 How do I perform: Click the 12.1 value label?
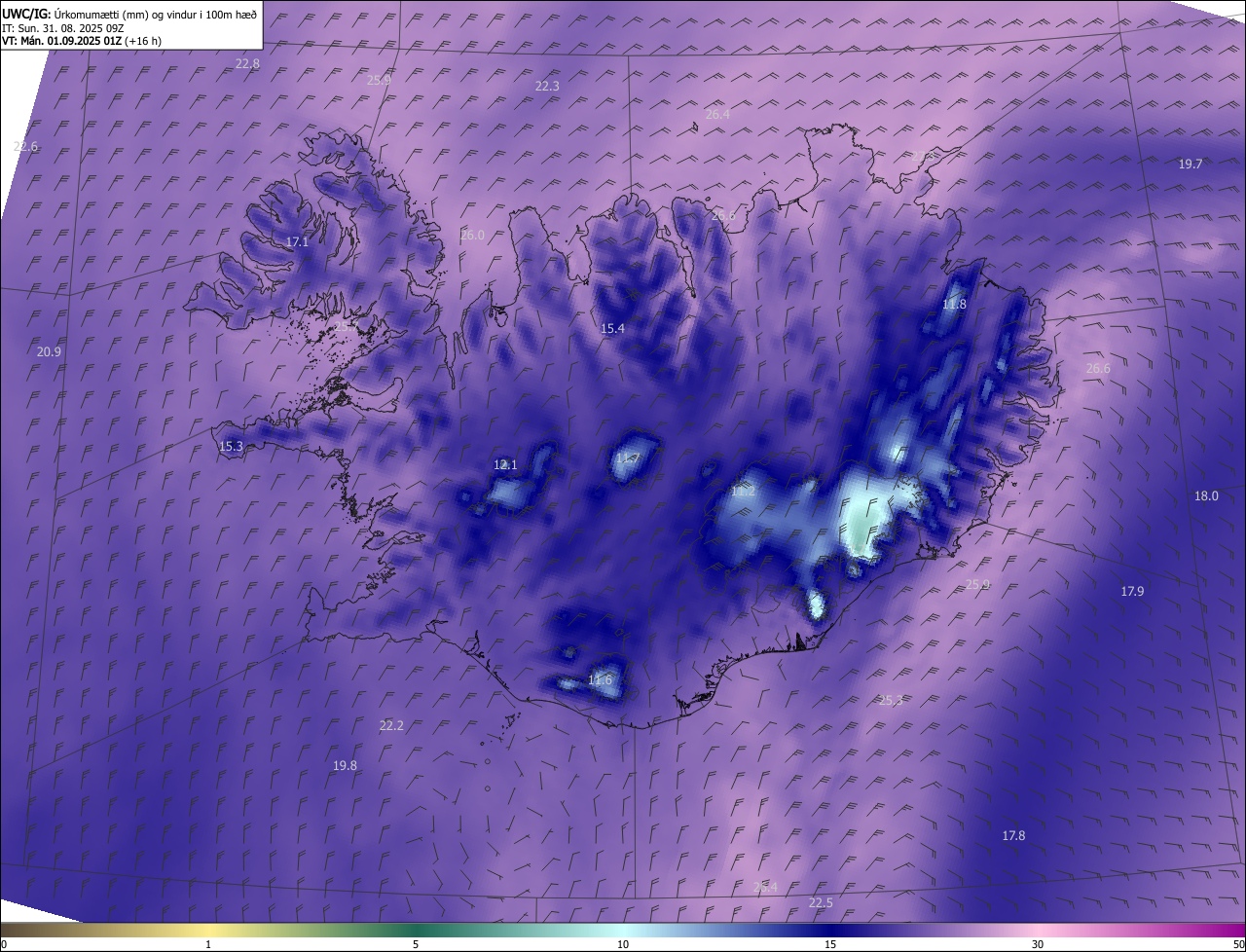505,464
